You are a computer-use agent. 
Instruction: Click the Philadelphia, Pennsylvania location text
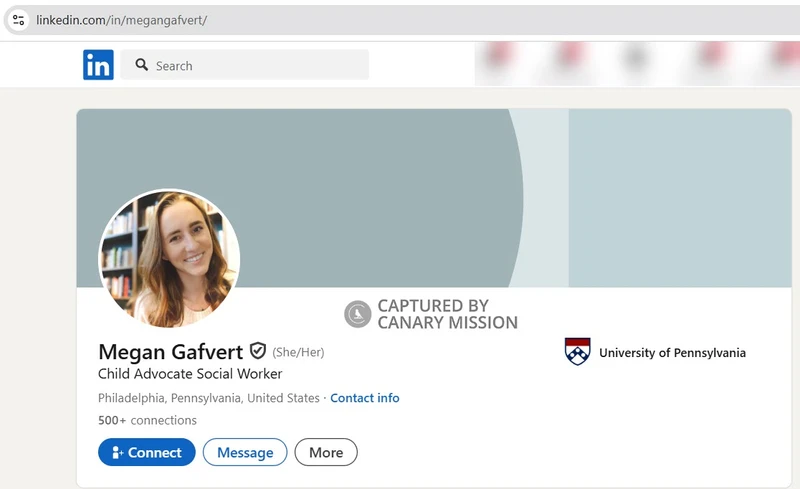click(x=209, y=398)
